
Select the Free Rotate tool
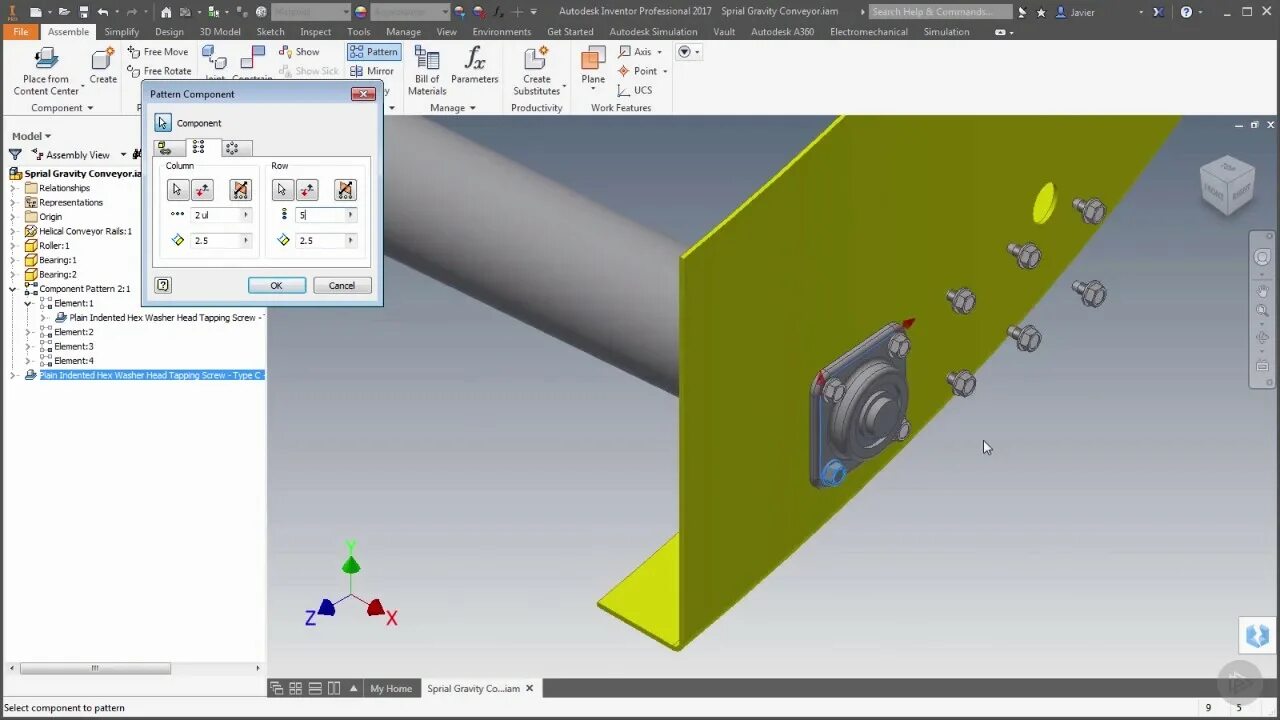(x=160, y=71)
